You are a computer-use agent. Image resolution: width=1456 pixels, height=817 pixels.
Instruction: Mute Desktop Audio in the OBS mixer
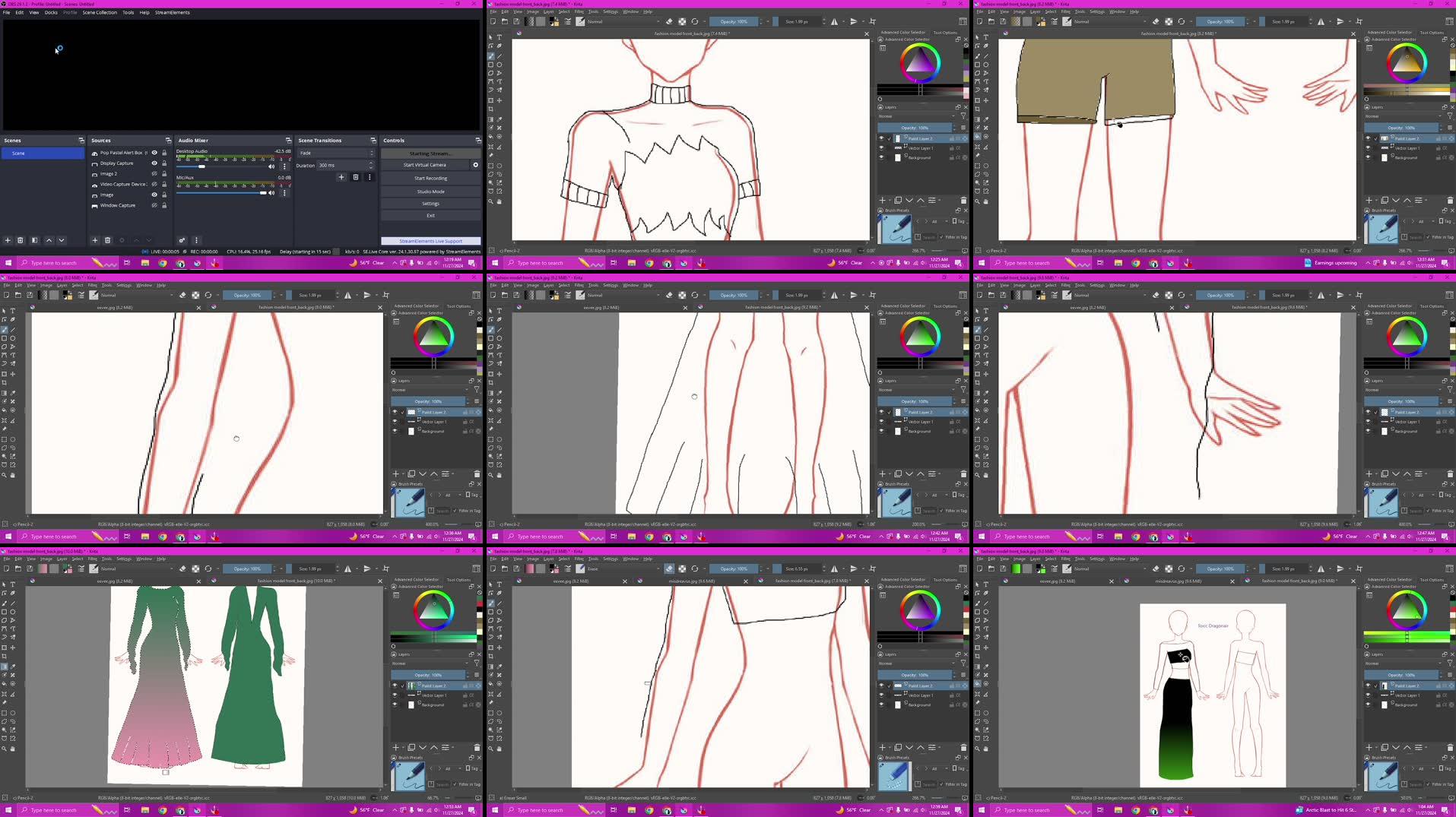271,166
